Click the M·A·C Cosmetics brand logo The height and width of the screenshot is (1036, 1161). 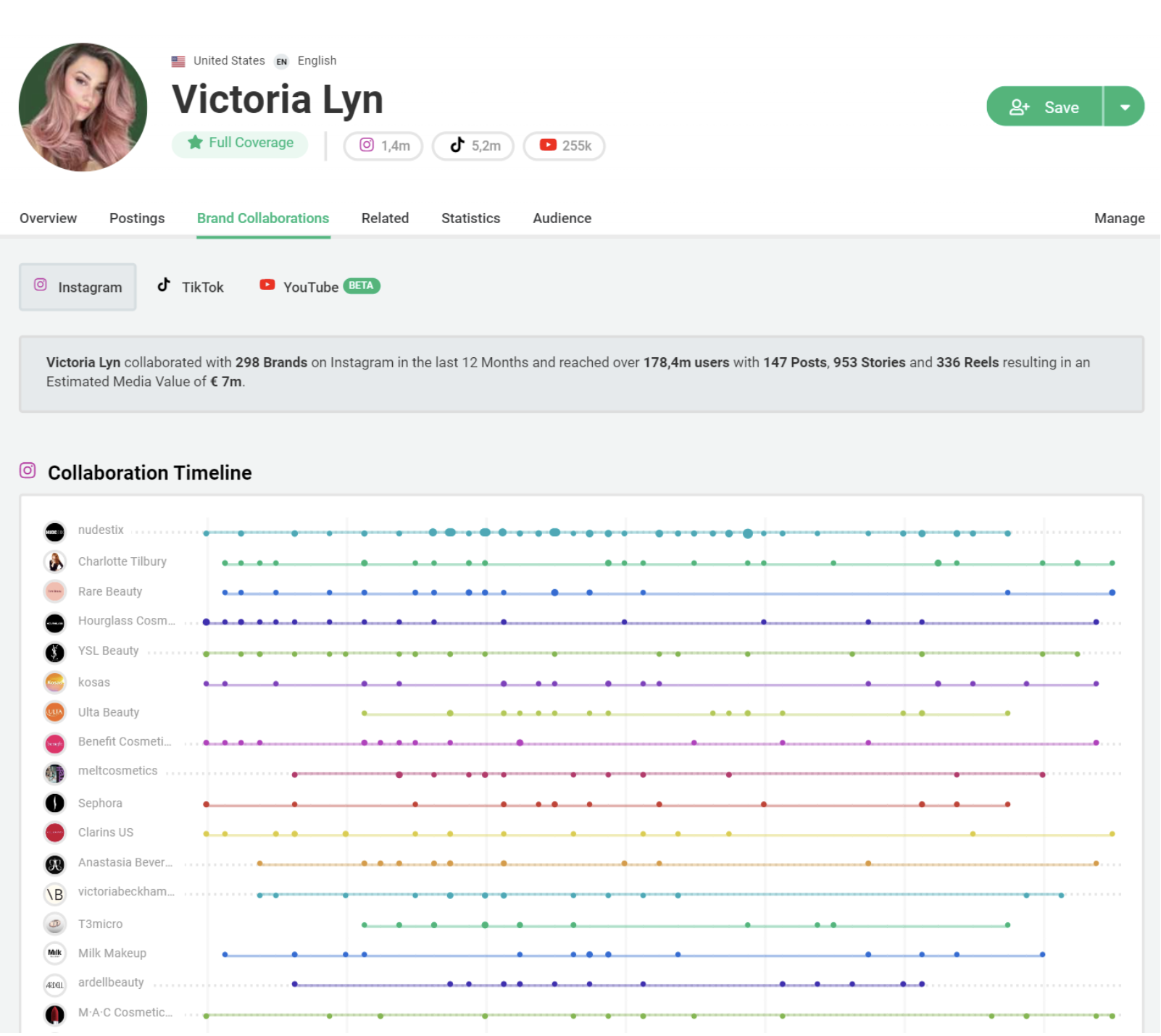(54, 1014)
